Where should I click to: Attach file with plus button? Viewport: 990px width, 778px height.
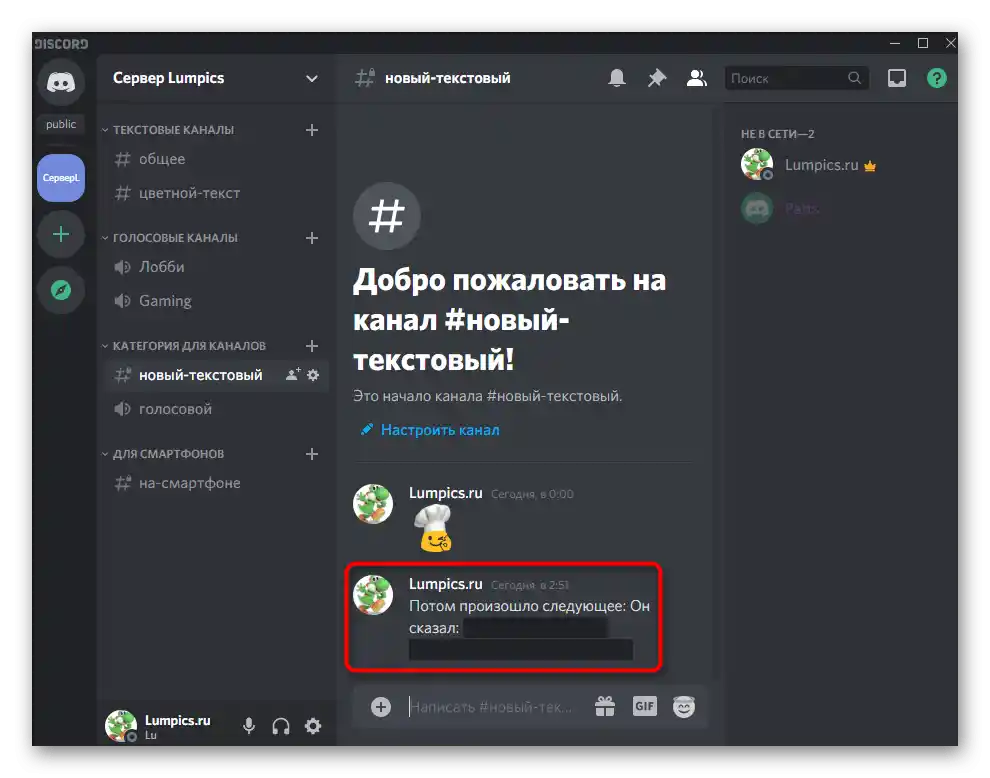[381, 707]
